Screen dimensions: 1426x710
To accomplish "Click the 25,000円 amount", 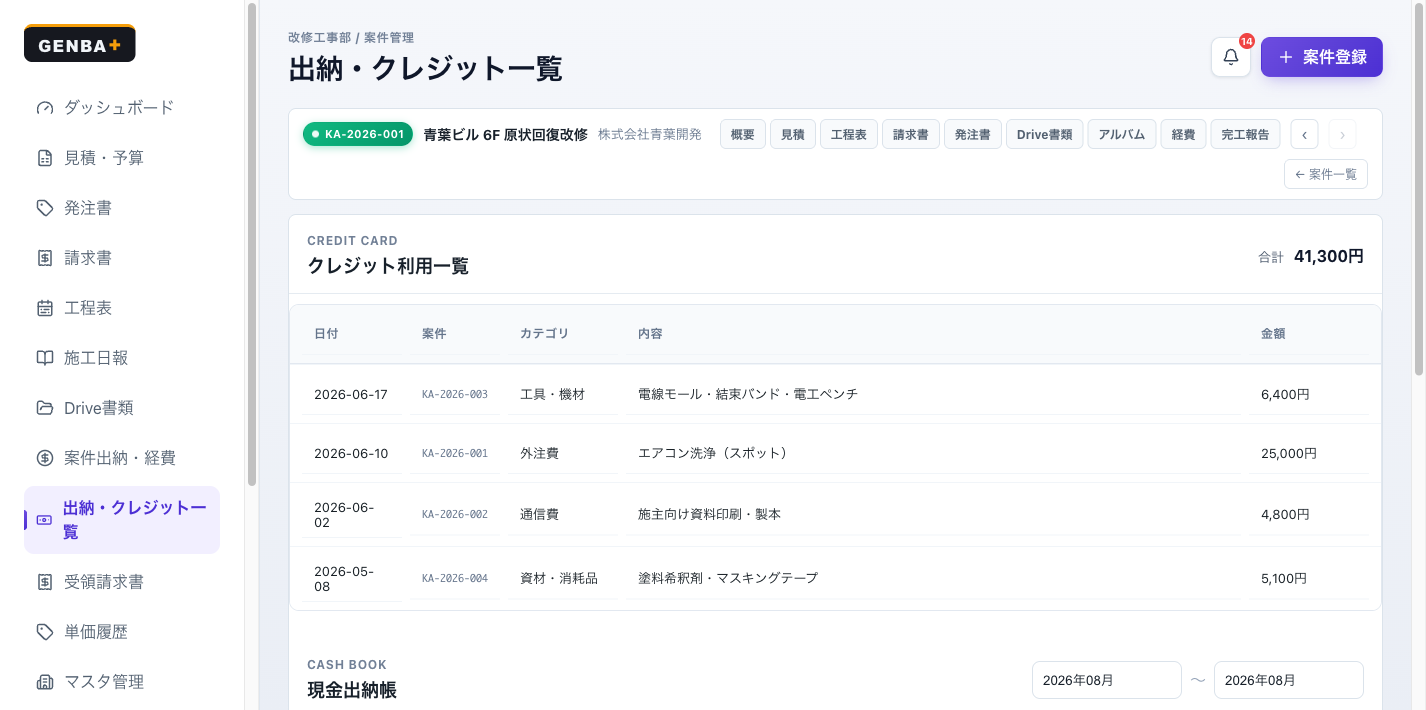I will tap(1289, 453).
